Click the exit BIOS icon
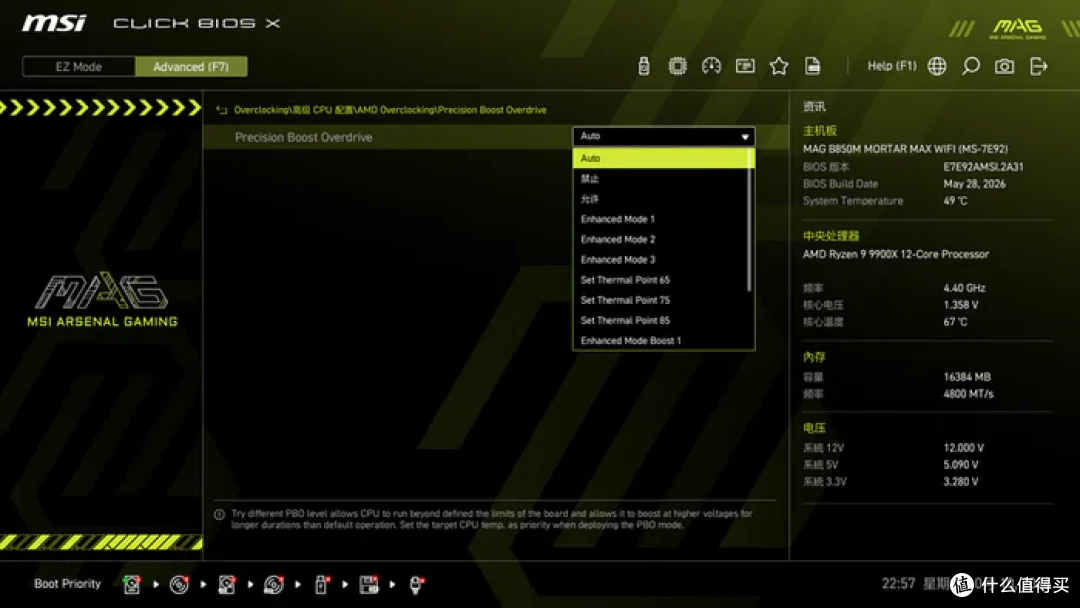Viewport: 1080px width, 608px height. point(1039,66)
